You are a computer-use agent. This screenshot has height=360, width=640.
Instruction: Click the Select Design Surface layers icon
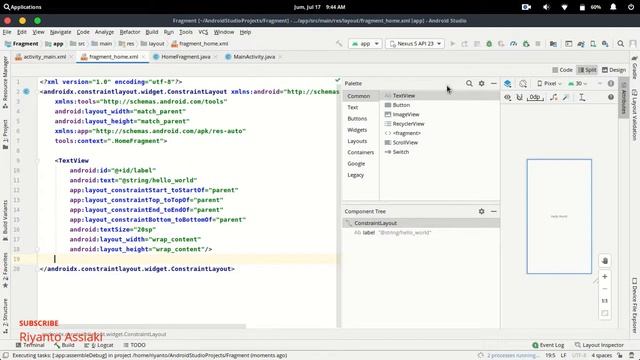pos(507,84)
